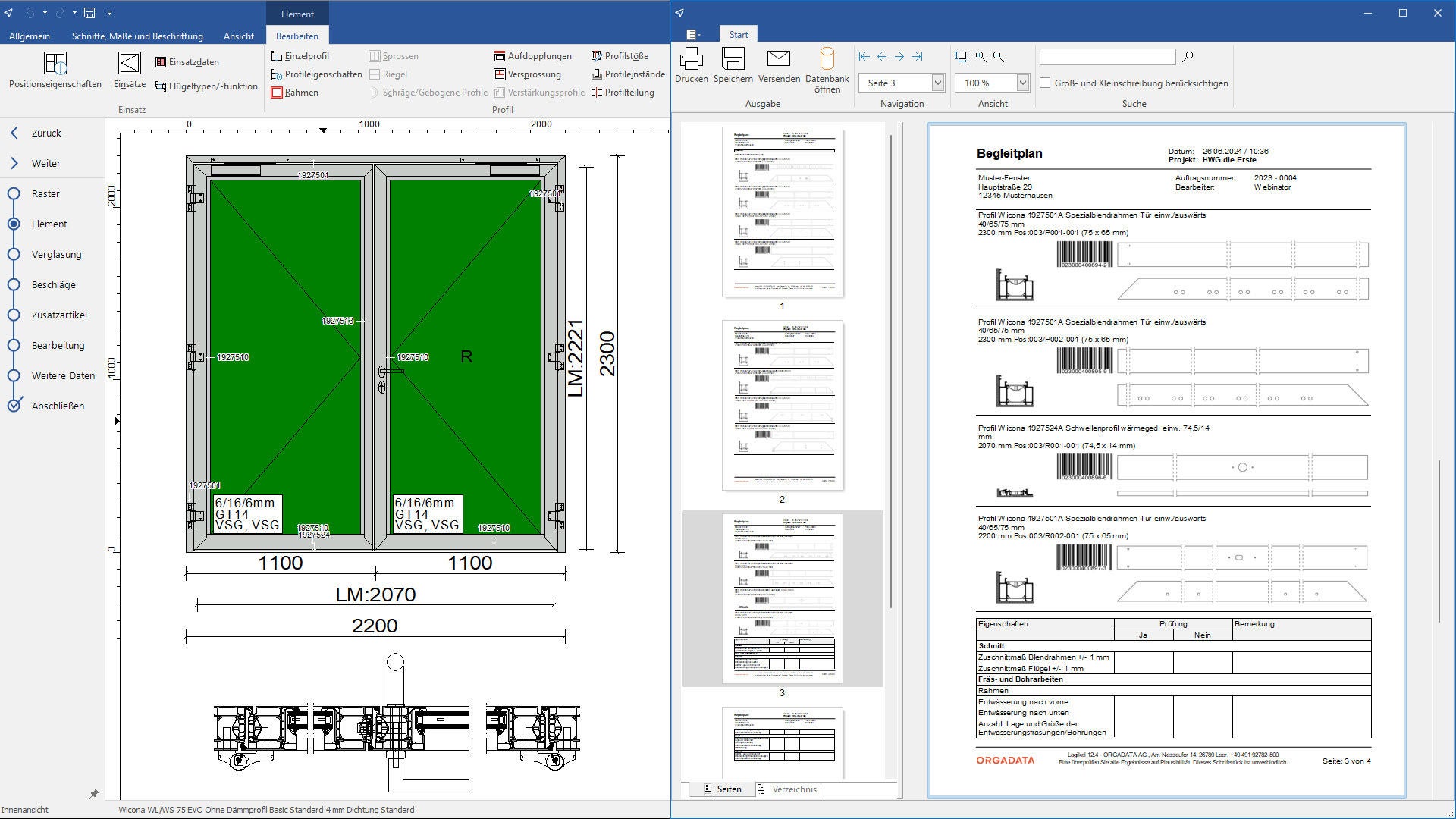This screenshot has height=819, width=1456.
Task: Switch to the Seiten tab
Action: pos(723,789)
